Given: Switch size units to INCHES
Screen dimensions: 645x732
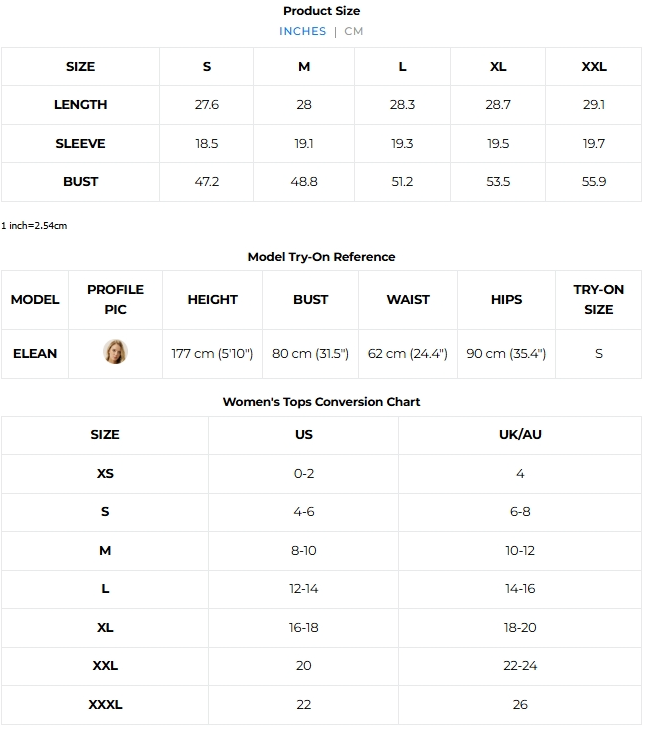Looking at the screenshot, I should (x=302, y=31).
